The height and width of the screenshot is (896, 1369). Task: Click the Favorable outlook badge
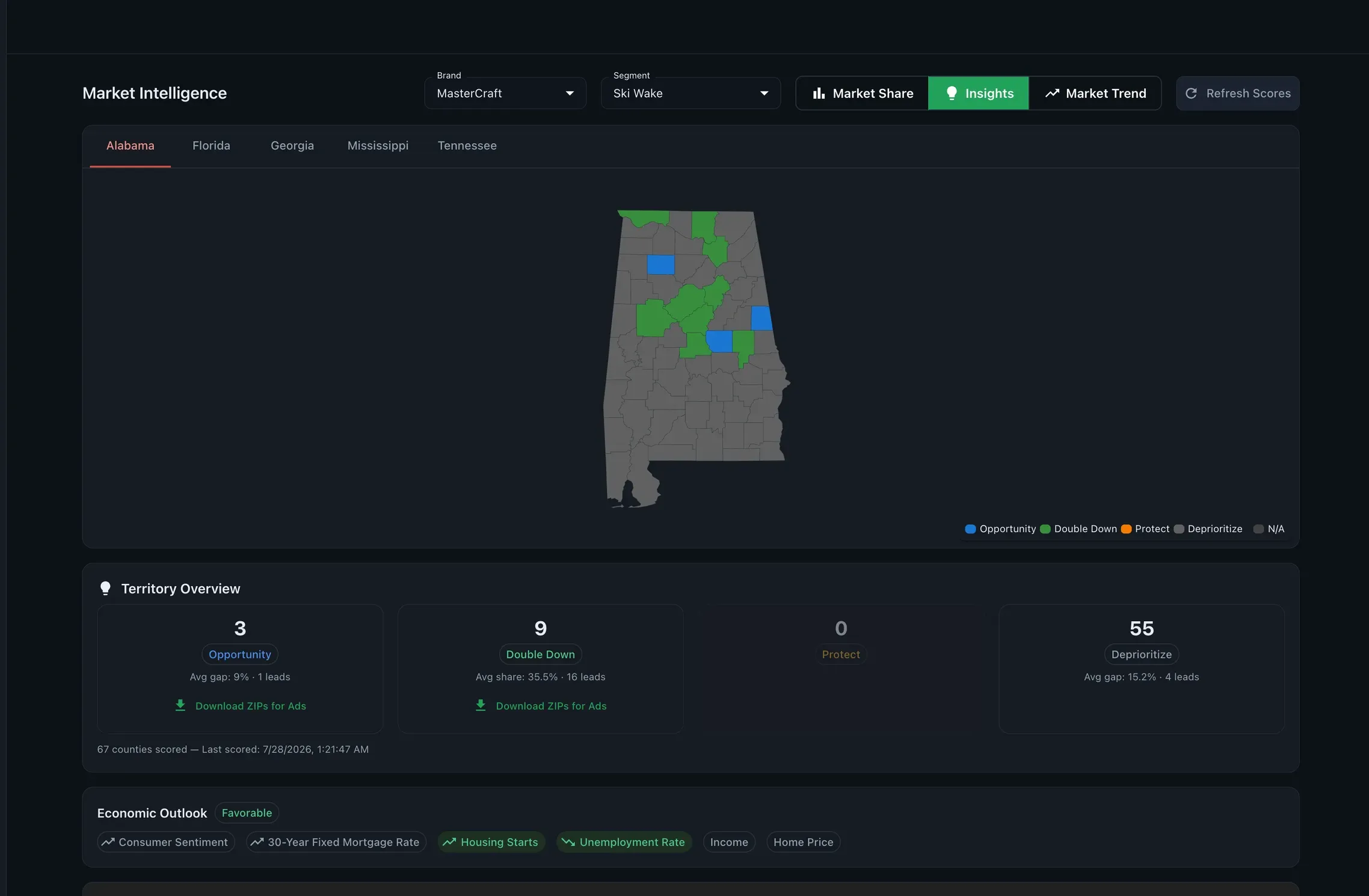point(247,813)
